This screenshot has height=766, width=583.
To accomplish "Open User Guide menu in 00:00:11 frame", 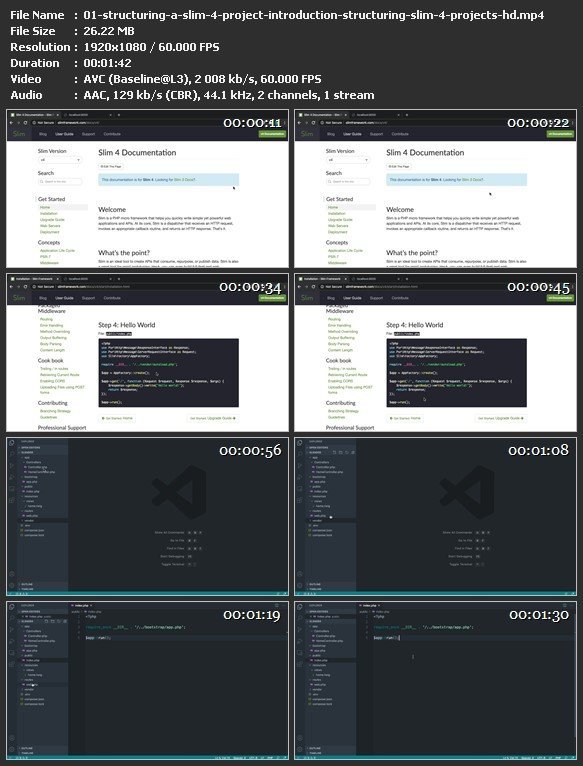I will [64, 134].
